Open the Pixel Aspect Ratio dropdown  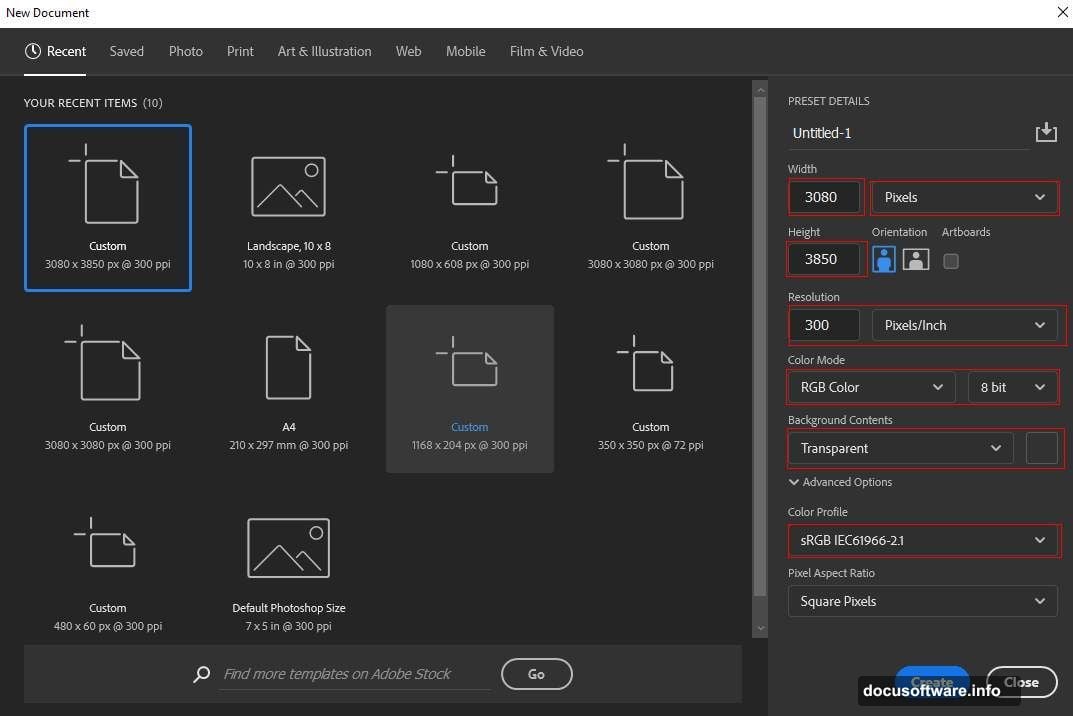[921, 601]
